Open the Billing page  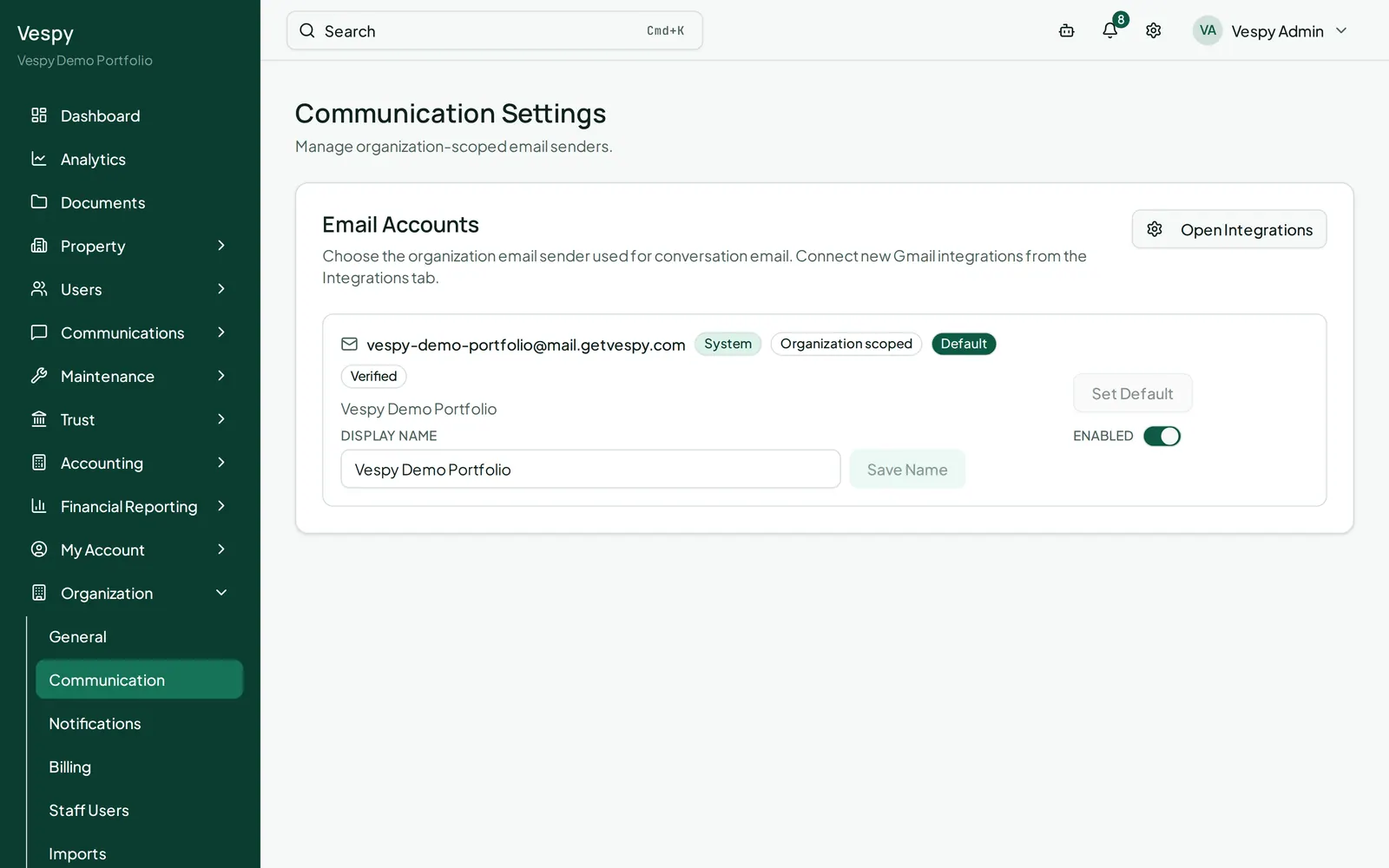[x=139, y=766]
